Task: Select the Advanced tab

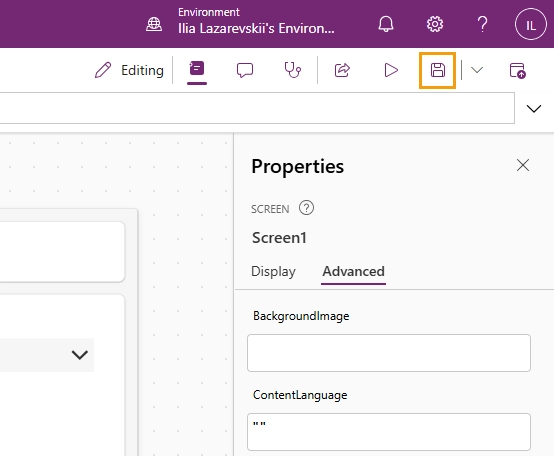Action: pyautogui.click(x=353, y=271)
